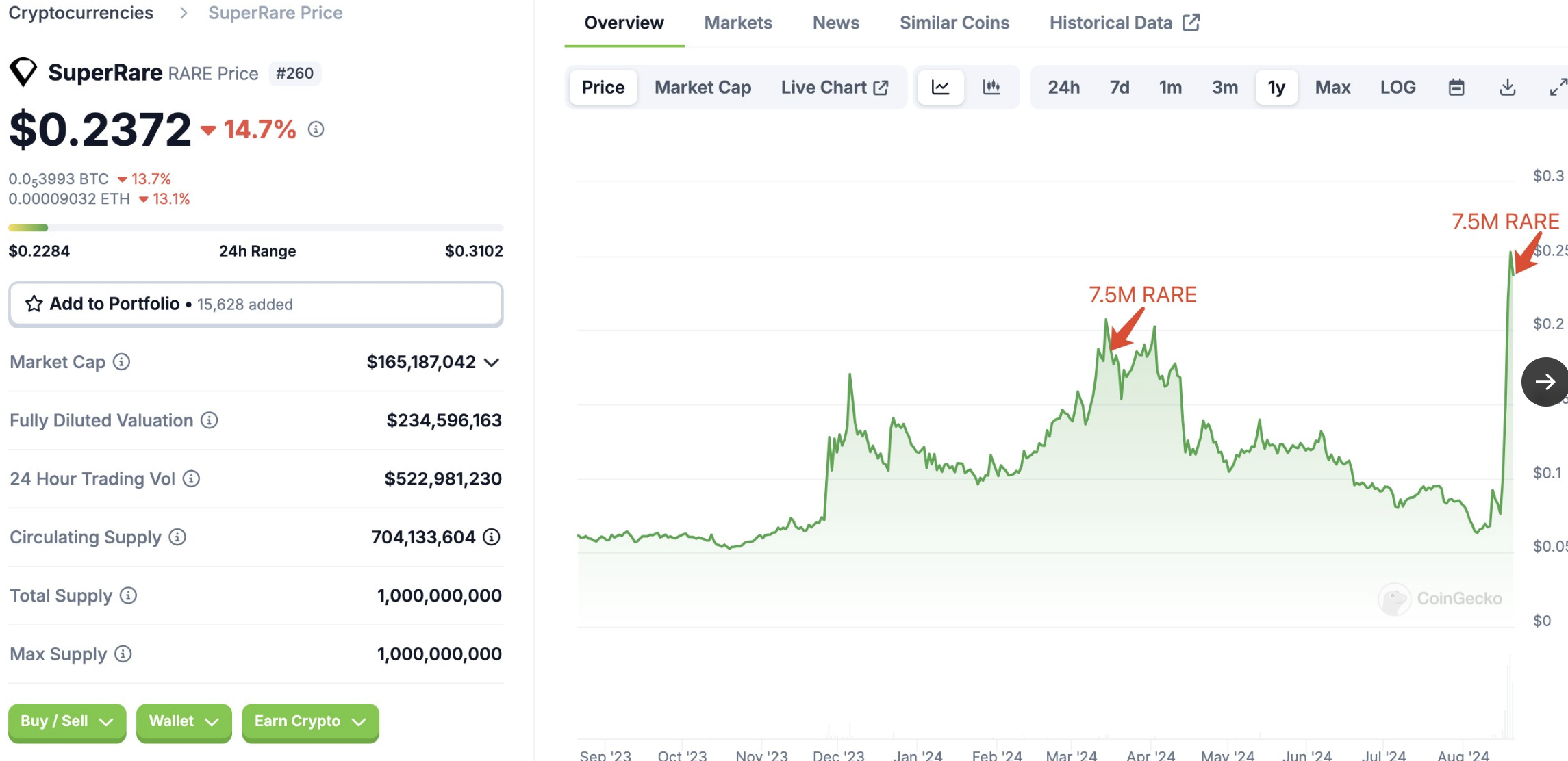Click the $0.3102 range high value
1568x761 pixels.
pyautogui.click(x=474, y=251)
